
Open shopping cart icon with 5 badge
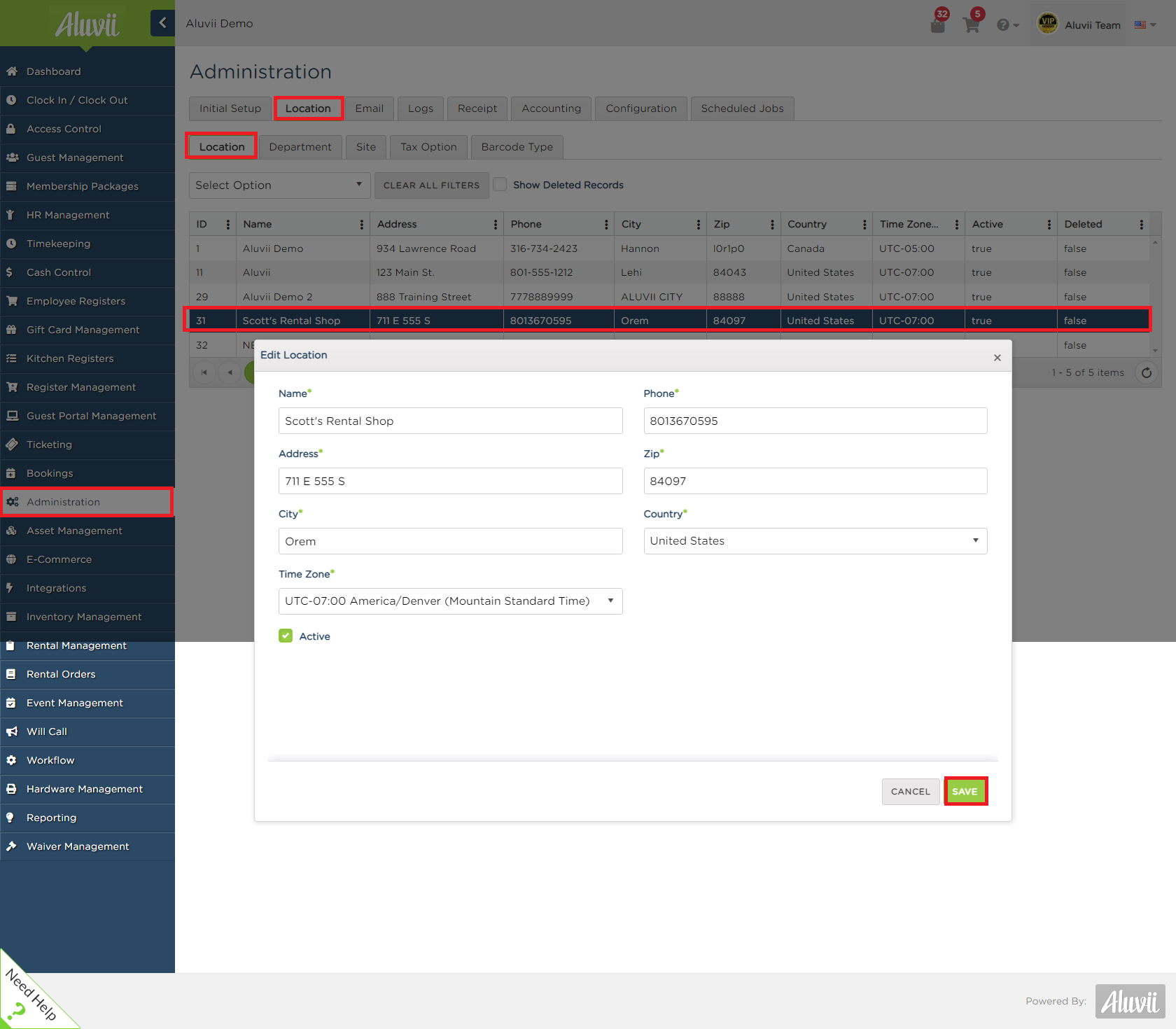972,24
